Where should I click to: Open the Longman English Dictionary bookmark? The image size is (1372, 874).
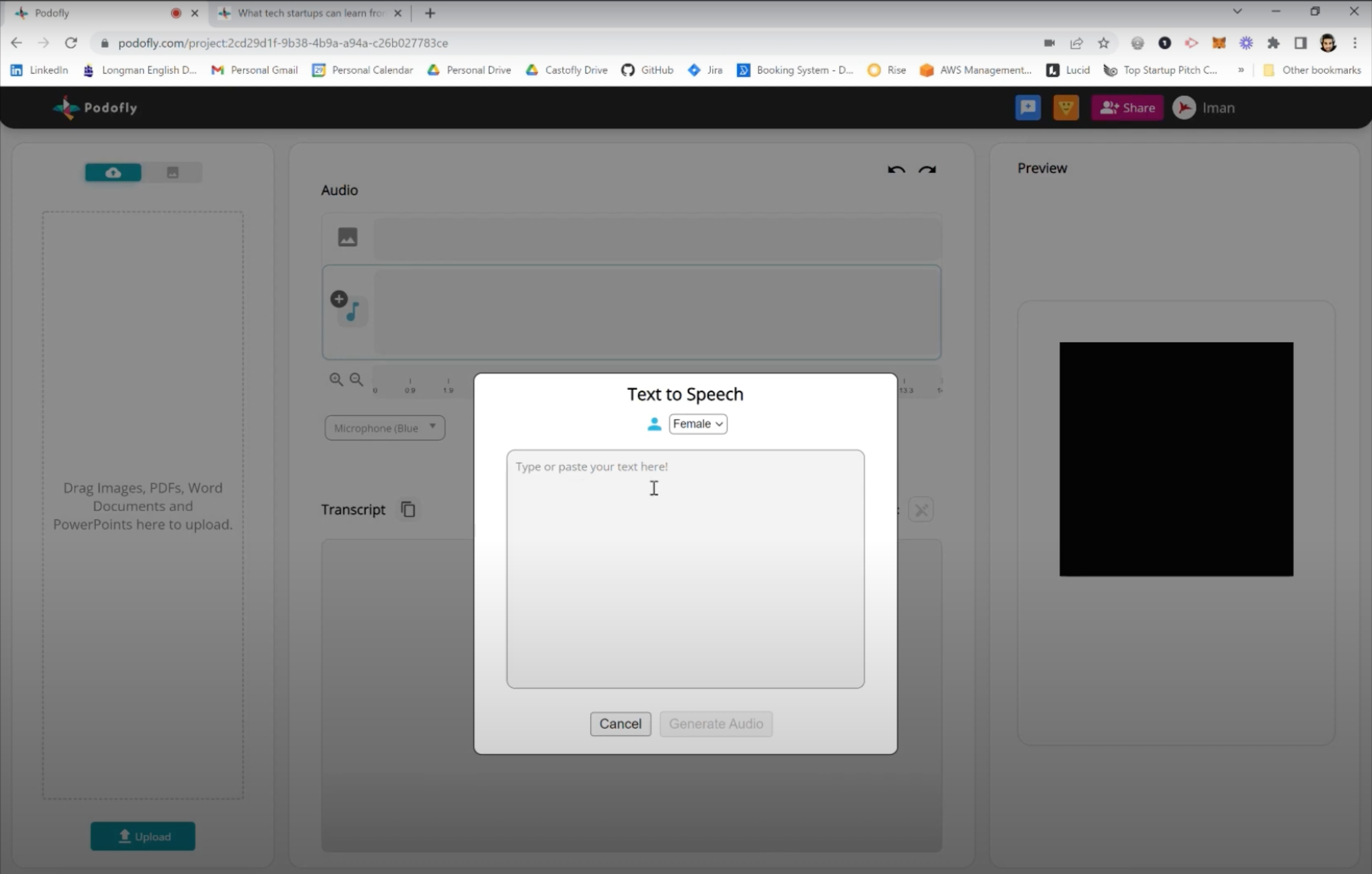tap(140, 70)
